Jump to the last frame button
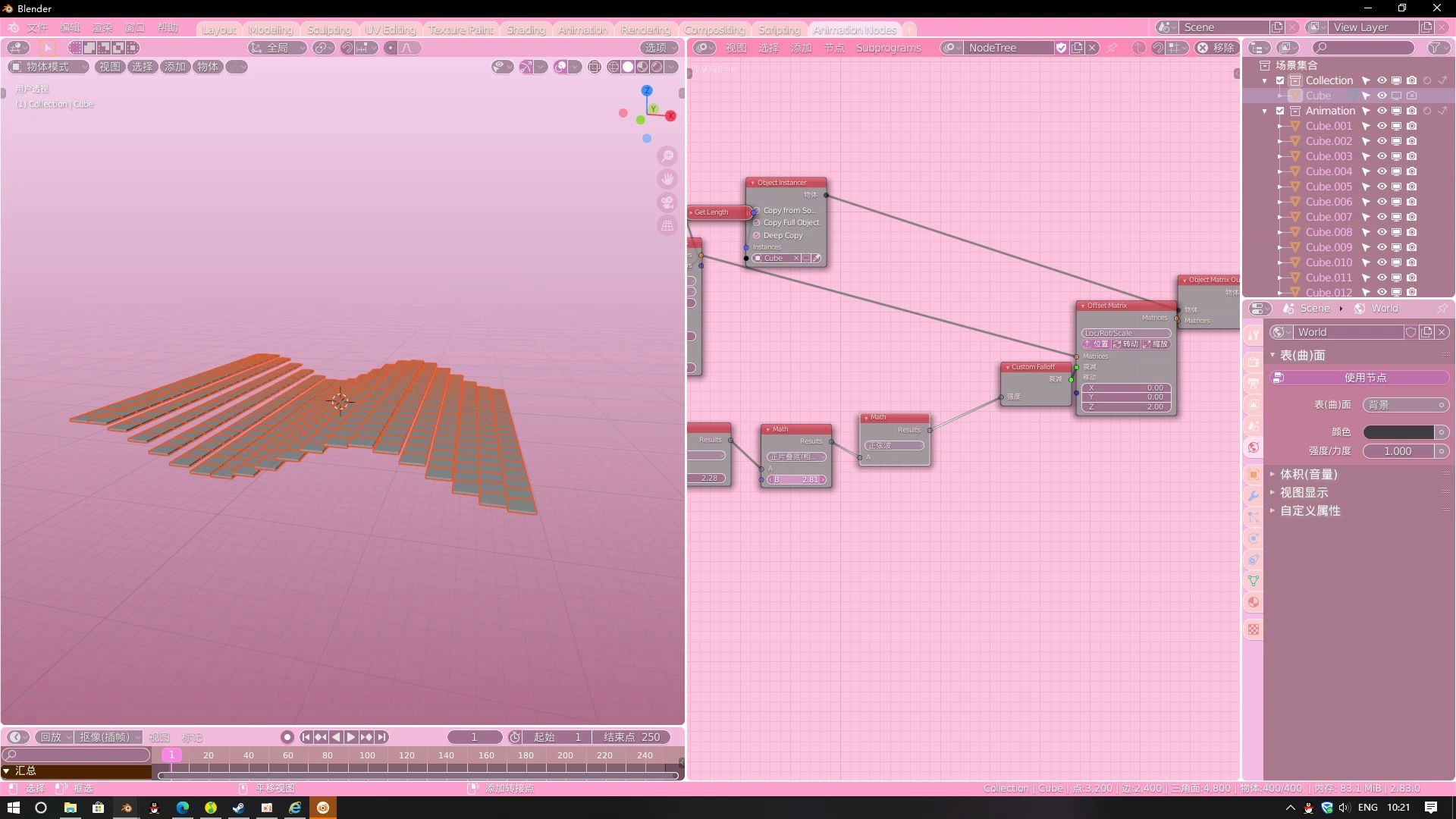The image size is (1456, 819). [x=382, y=737]
